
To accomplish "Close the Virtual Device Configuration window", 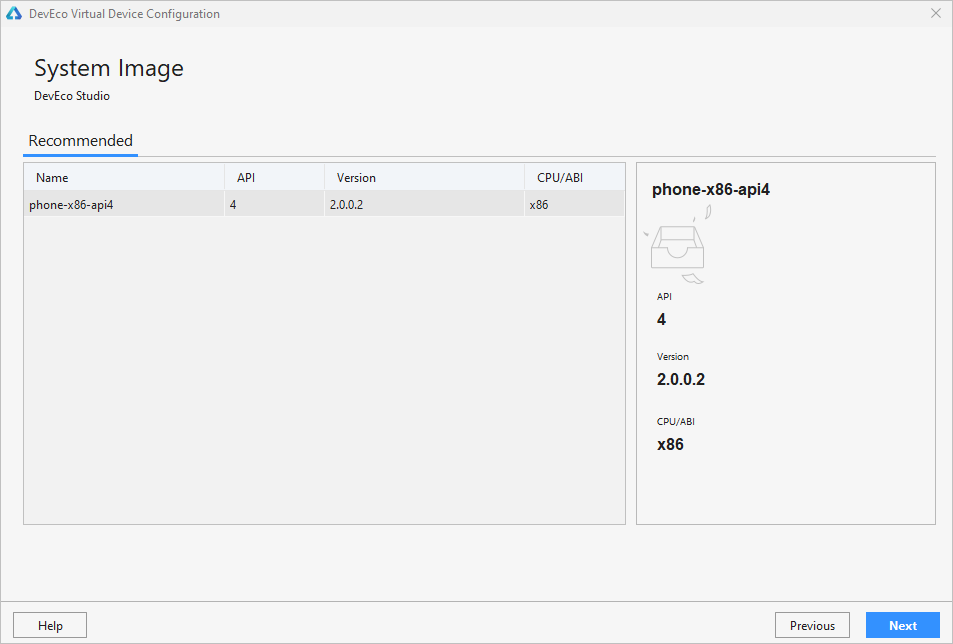I will click(x=935, y=14).
